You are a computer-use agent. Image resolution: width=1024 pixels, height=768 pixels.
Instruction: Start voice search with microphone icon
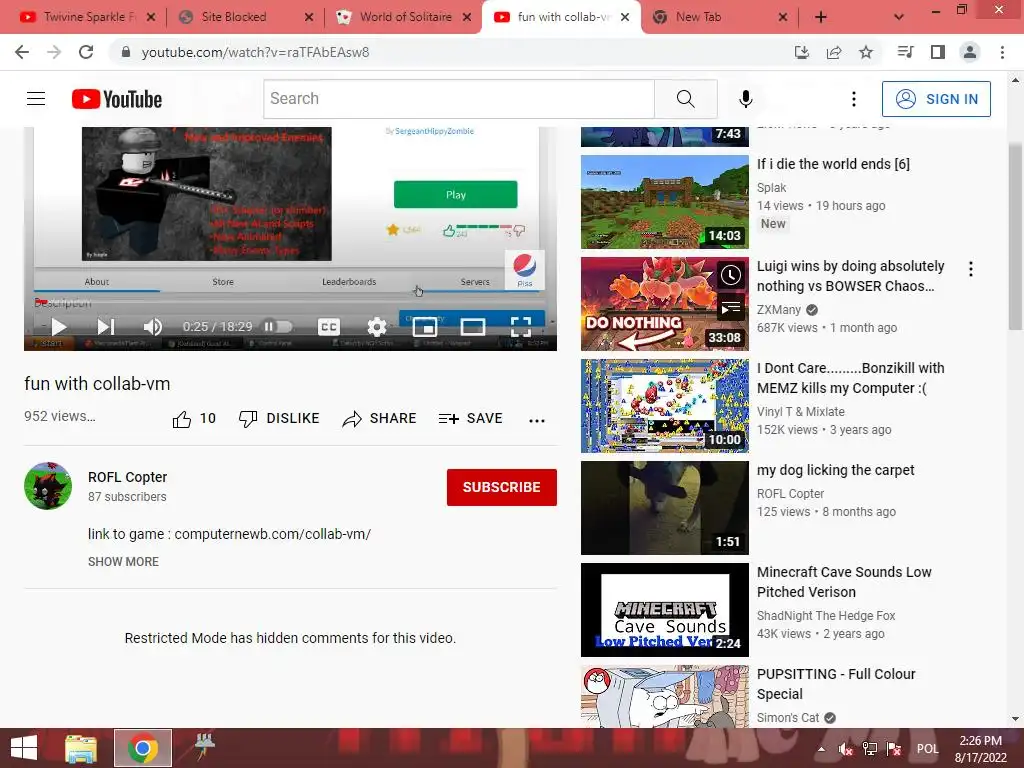pos(745,99)
